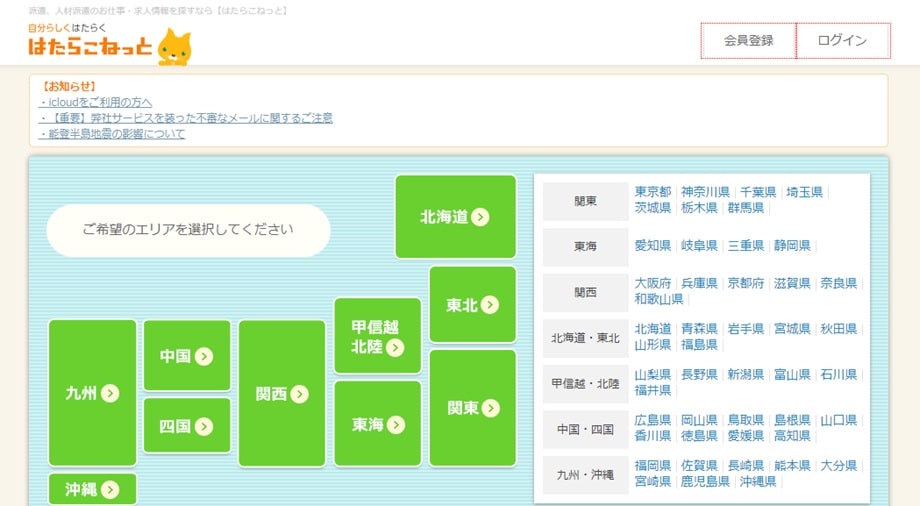Select 愛知県 from the 東海 row
Screen dimensions: 920x506
pyautogui.click(x=653, y=245)
